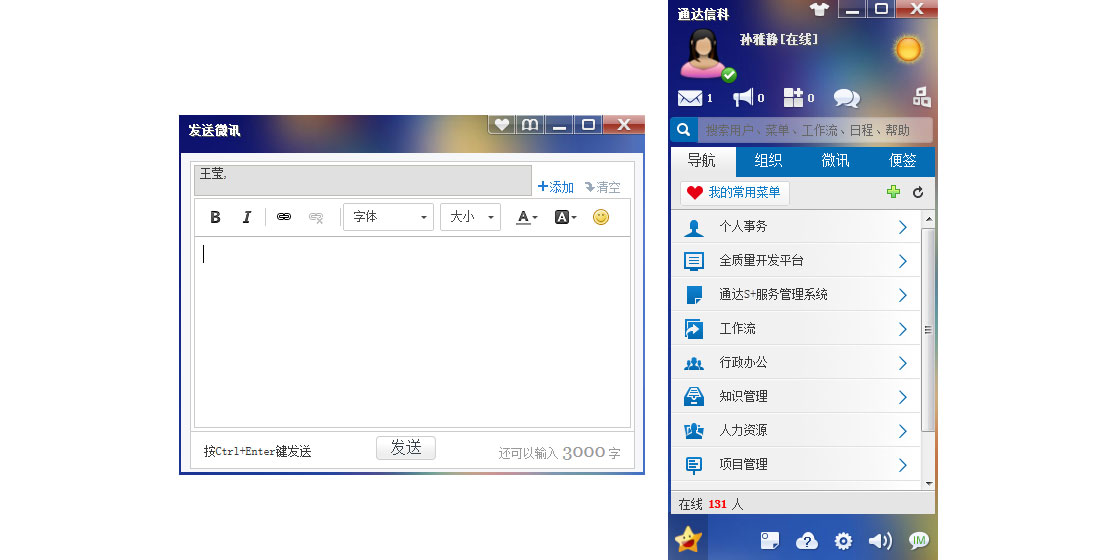This screenshot has height=560, width=1100.
Task: Toggle italic text formatting
Action: click(x=246, y=217)
